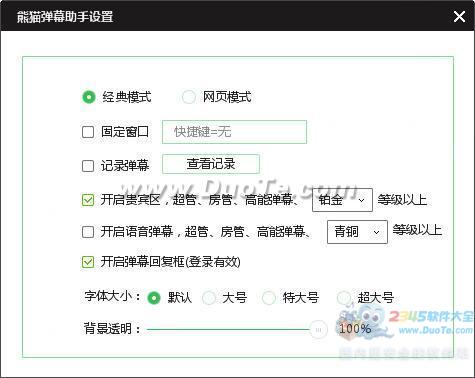This screenshot has width=475, height=378.
Task: Click the 字体大小 label
Action: pyautogui.click(x=112, y=296)
